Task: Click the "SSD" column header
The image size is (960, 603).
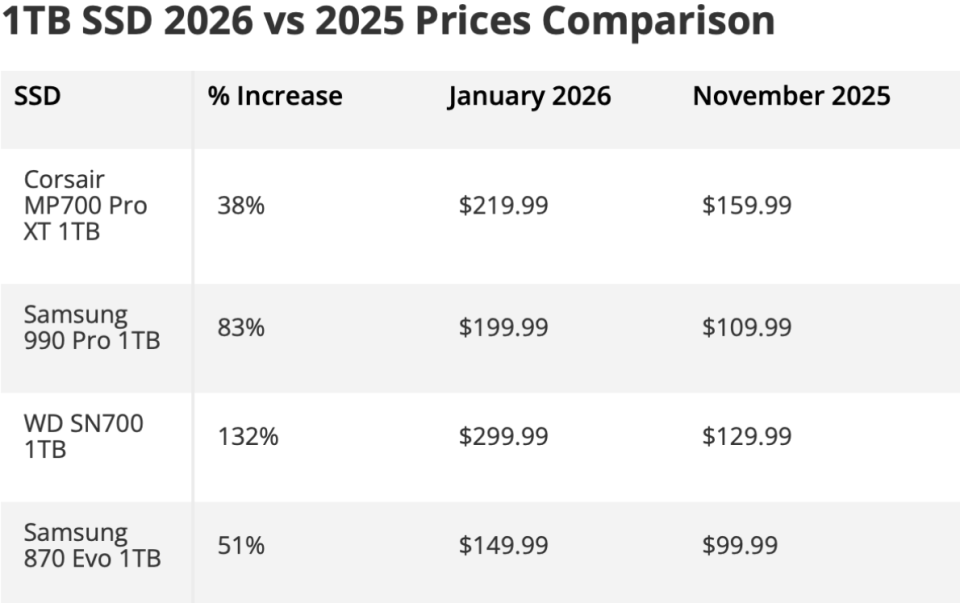Action: click(38, 96)
